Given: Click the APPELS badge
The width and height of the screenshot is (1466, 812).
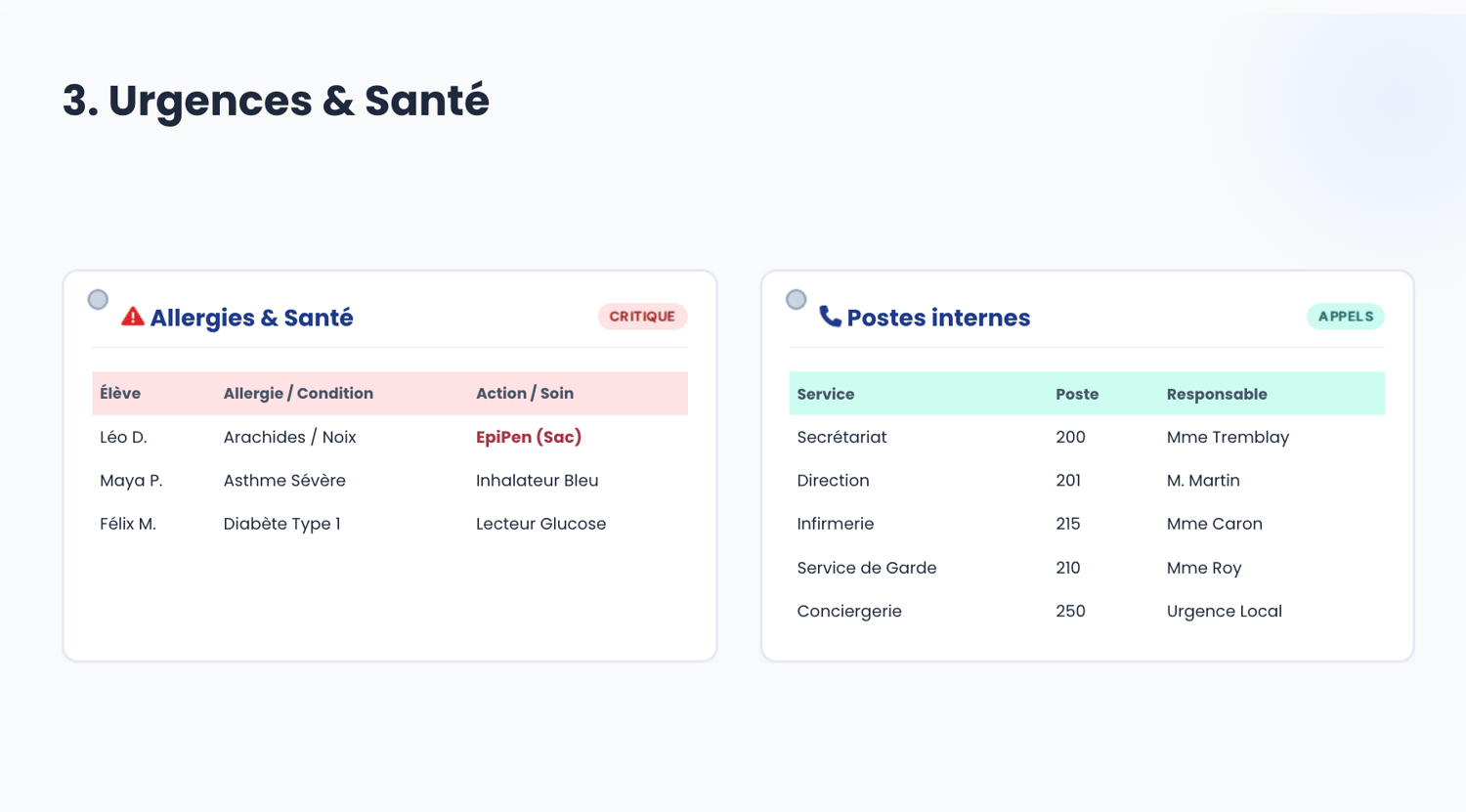Looking at the screenshot, I should tap(1346, 317).
